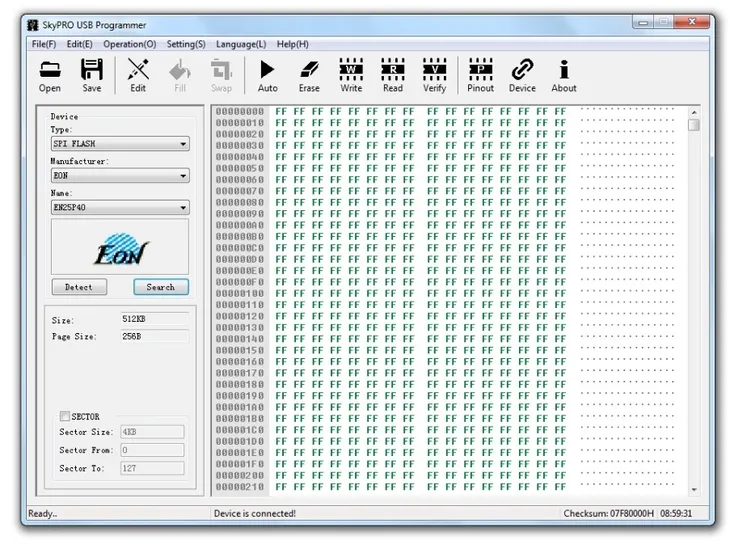This screenshot has width=730, height=549.
Task: Click the Sector Size field
Action: point(152,432)
